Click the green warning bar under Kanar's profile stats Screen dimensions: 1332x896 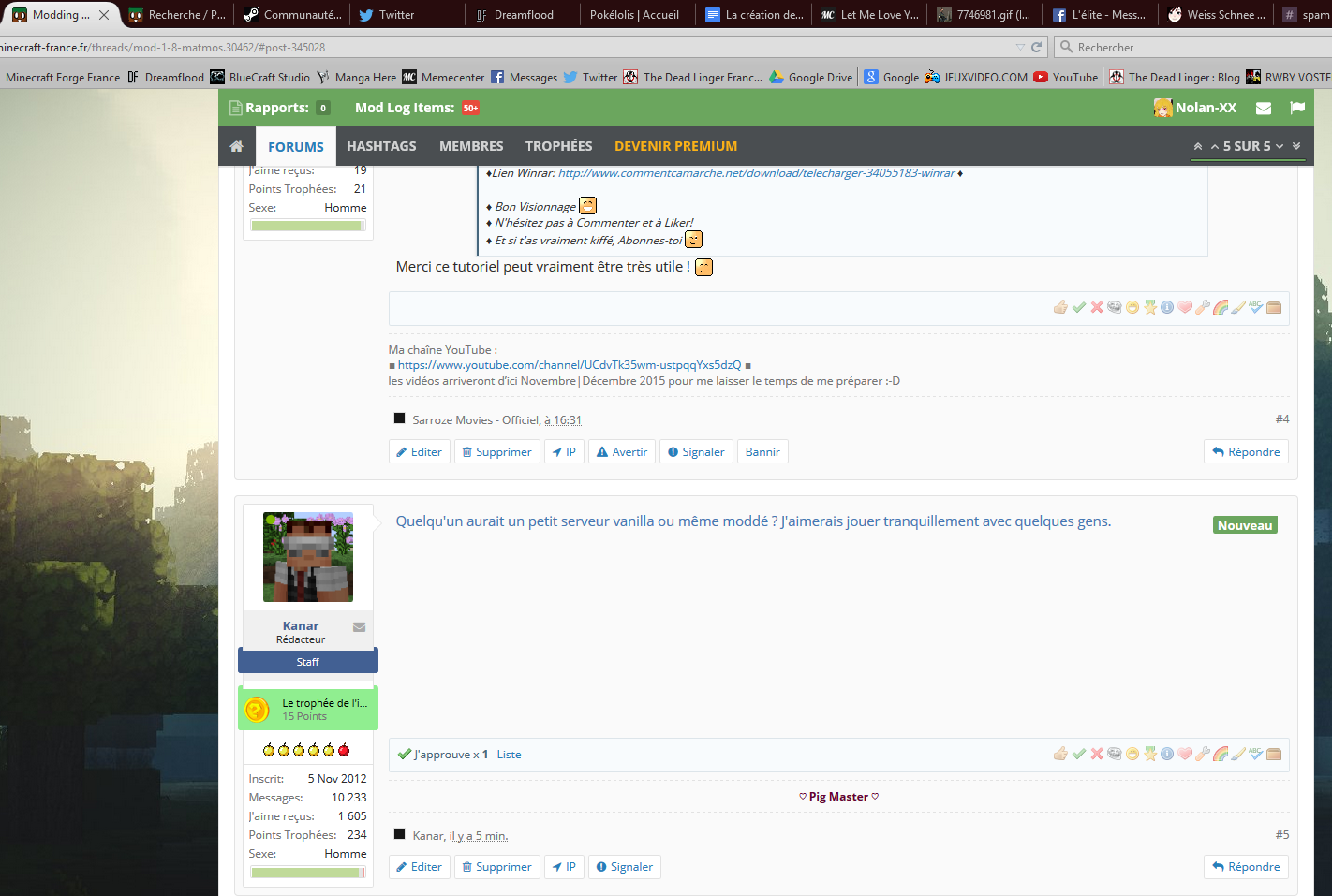(307, 873)
